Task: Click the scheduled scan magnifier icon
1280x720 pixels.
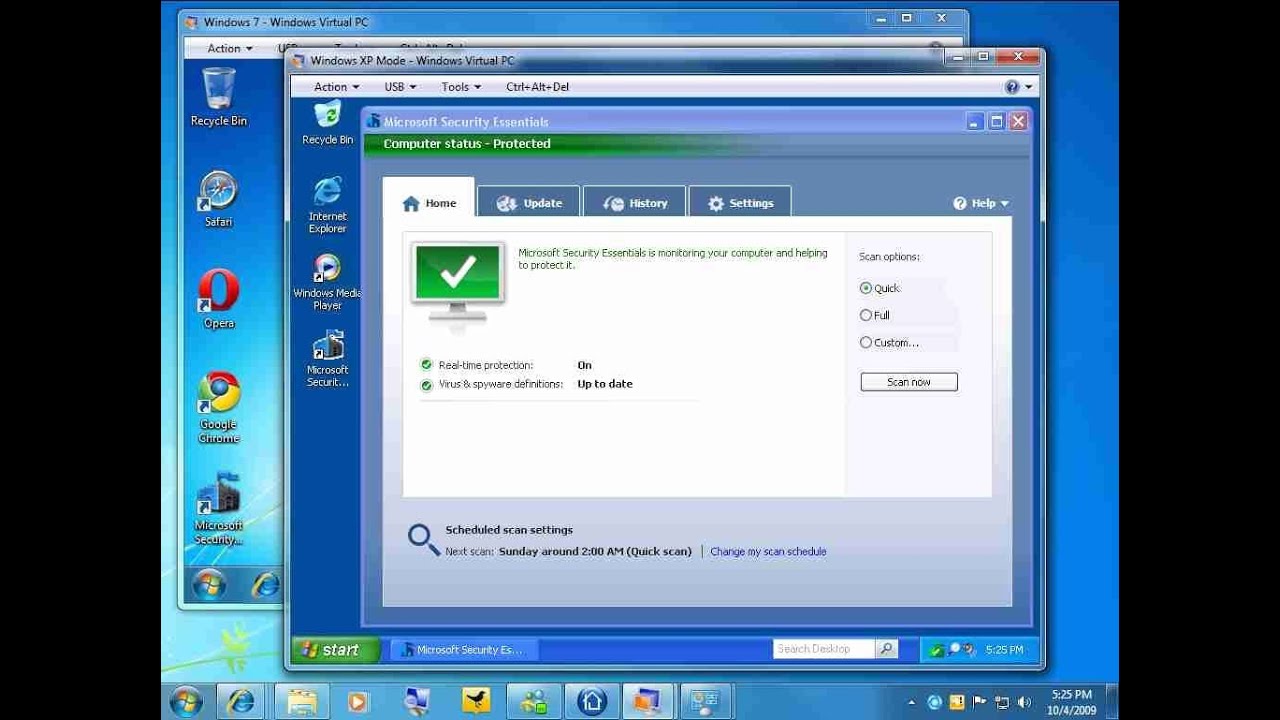Action: [423, 539]
